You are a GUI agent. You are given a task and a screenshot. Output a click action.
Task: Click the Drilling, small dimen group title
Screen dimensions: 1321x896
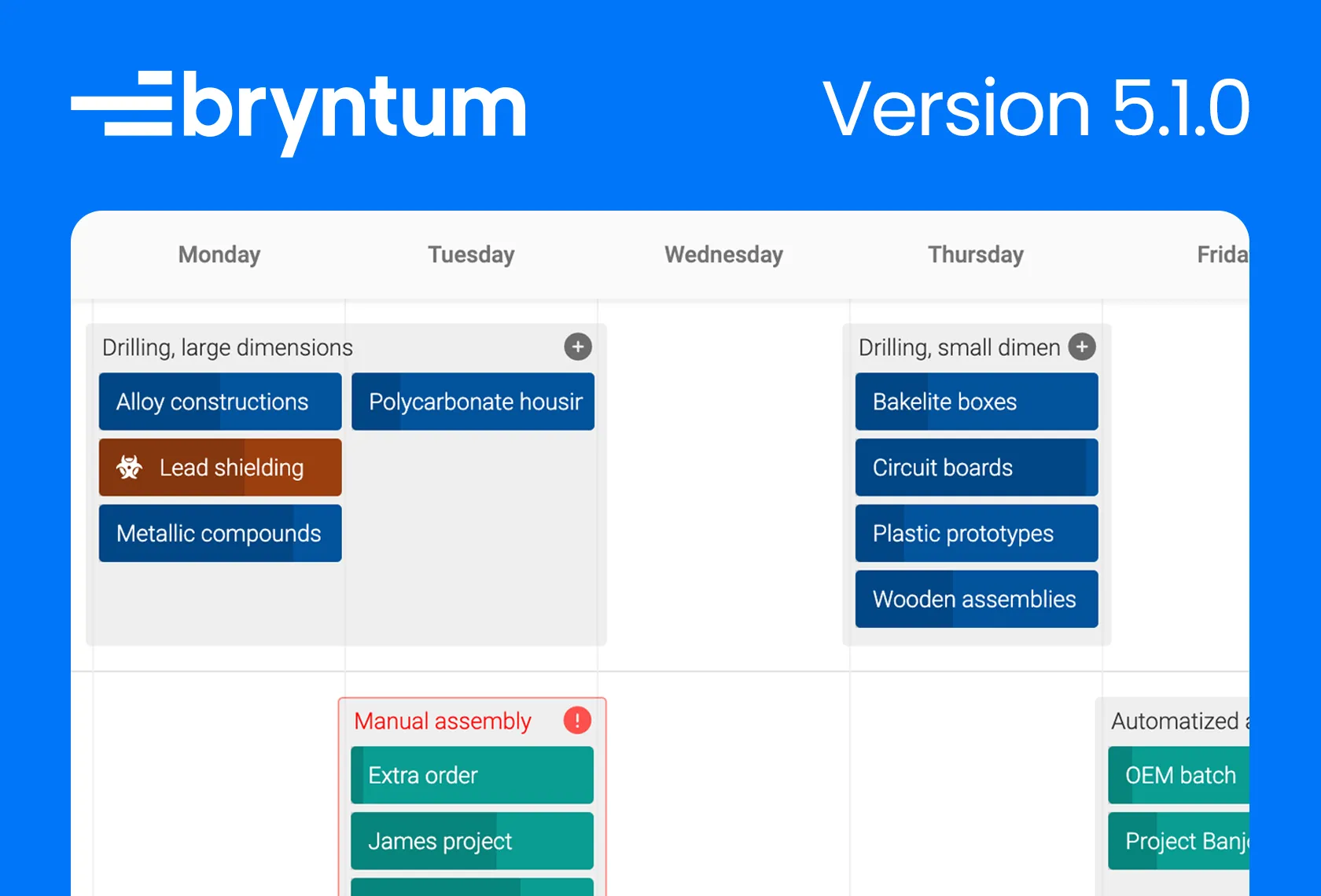click(x=959, y=347)
